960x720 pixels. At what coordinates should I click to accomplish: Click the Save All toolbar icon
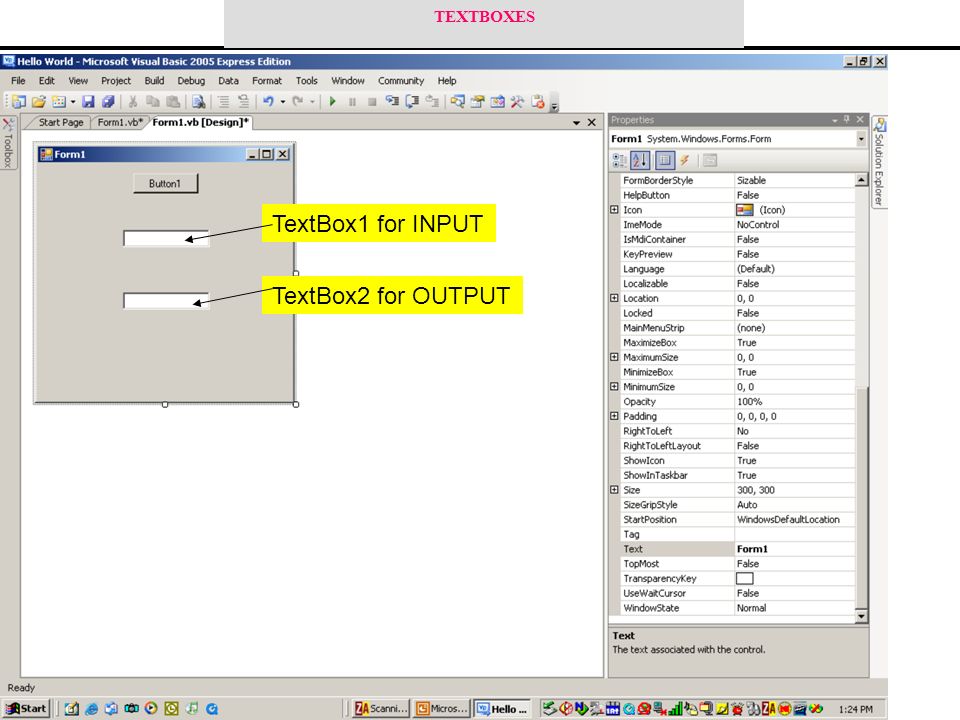coord(108,102)
